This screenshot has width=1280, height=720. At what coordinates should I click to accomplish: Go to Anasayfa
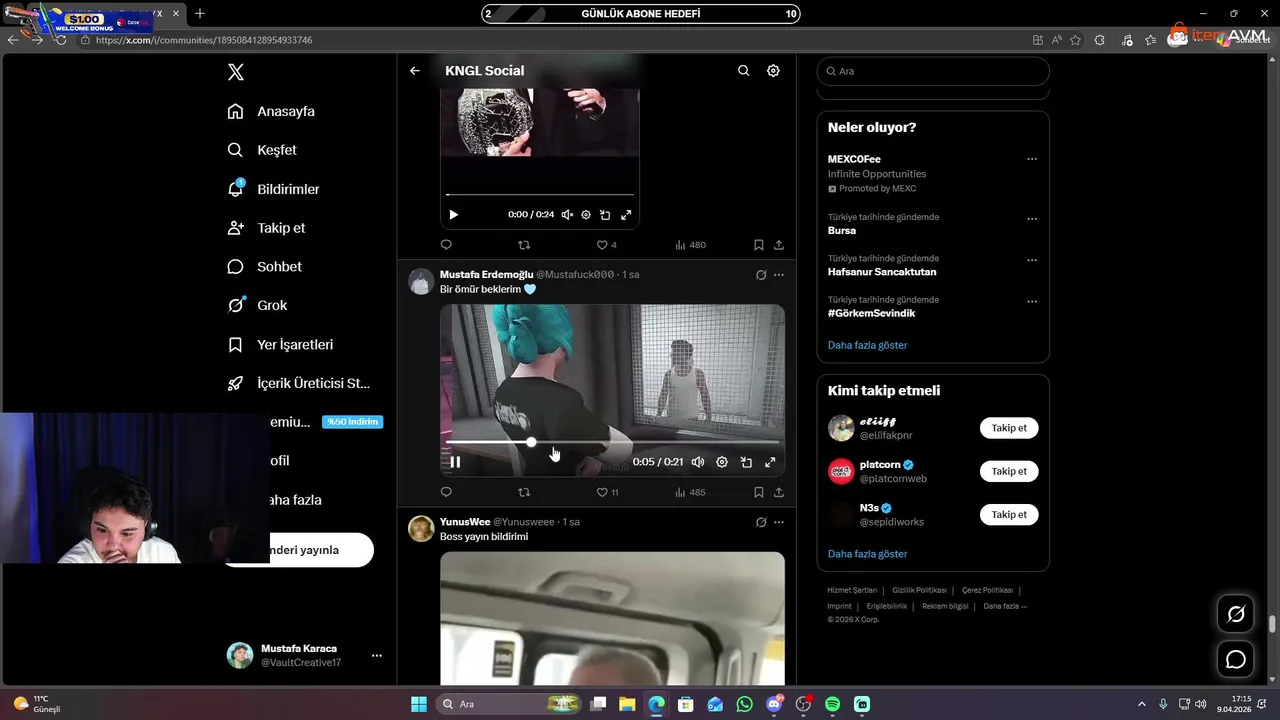pyautogui.click(x=271, y=111)
